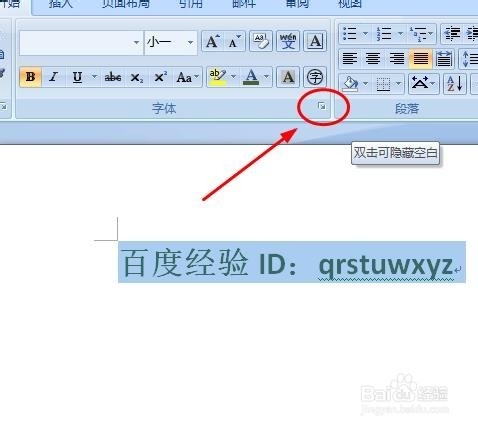Viewport: 478px width, 427px height.
Task: Apply subscript formatting X₂
Action: (137, 78)
